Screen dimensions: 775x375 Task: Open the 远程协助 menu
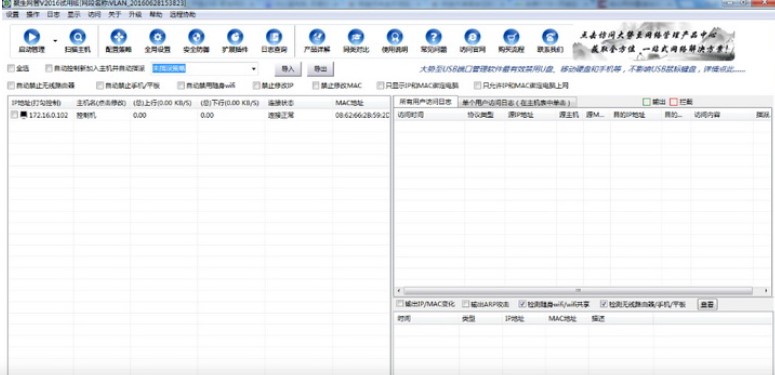click(x=182, y=15)
